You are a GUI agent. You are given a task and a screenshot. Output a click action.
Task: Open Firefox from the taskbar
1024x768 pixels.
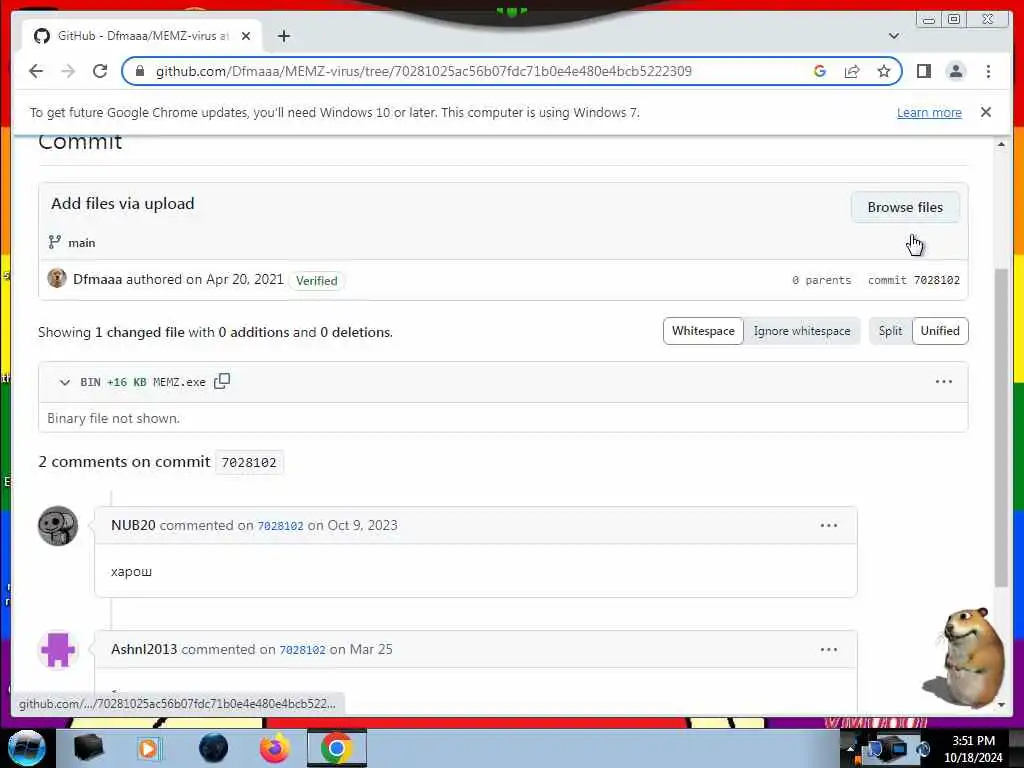275,748
